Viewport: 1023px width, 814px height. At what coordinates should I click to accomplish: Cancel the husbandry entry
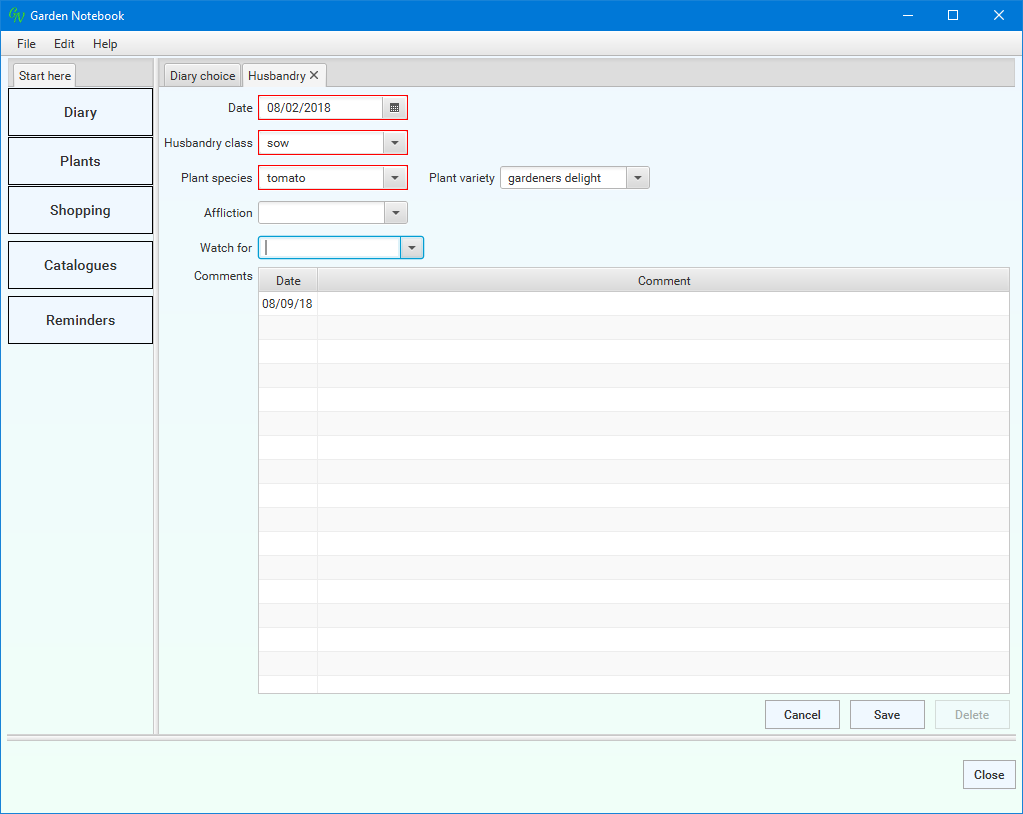pyautogui.click(x=802, y=715)
